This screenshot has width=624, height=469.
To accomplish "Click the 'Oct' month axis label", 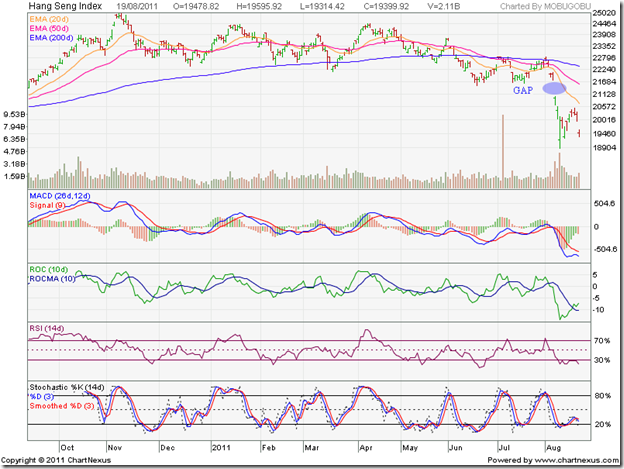I will 67,448.
